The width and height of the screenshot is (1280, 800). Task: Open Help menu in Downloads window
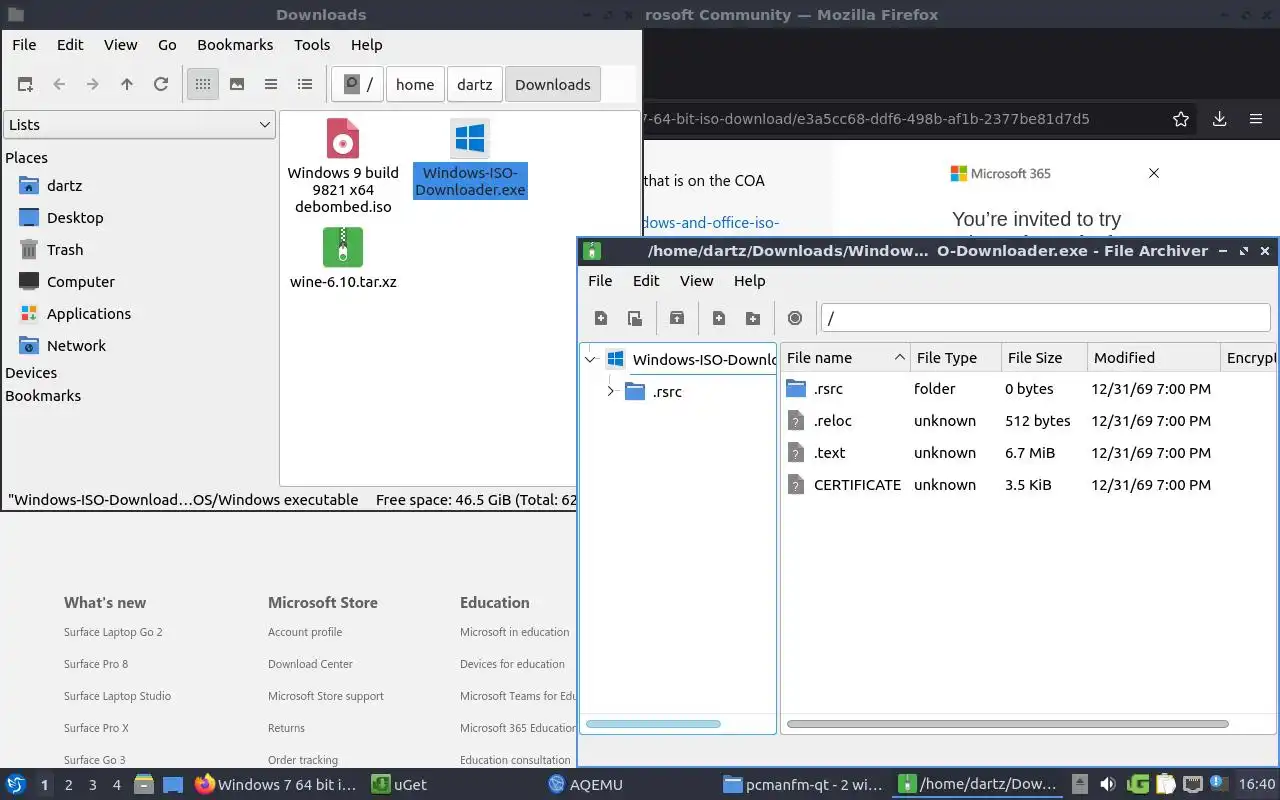coord(367,45)
